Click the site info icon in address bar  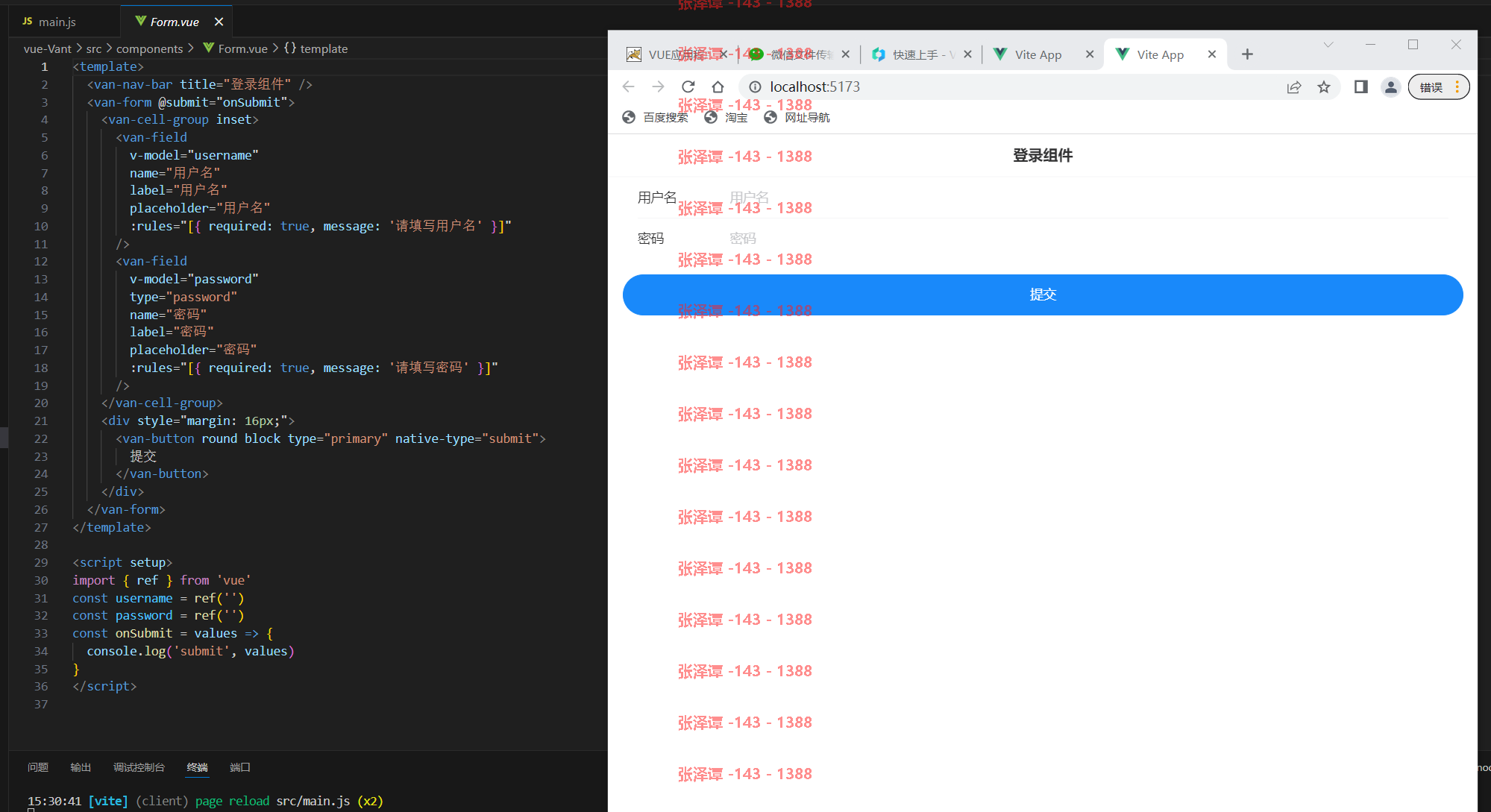point(755,86)
